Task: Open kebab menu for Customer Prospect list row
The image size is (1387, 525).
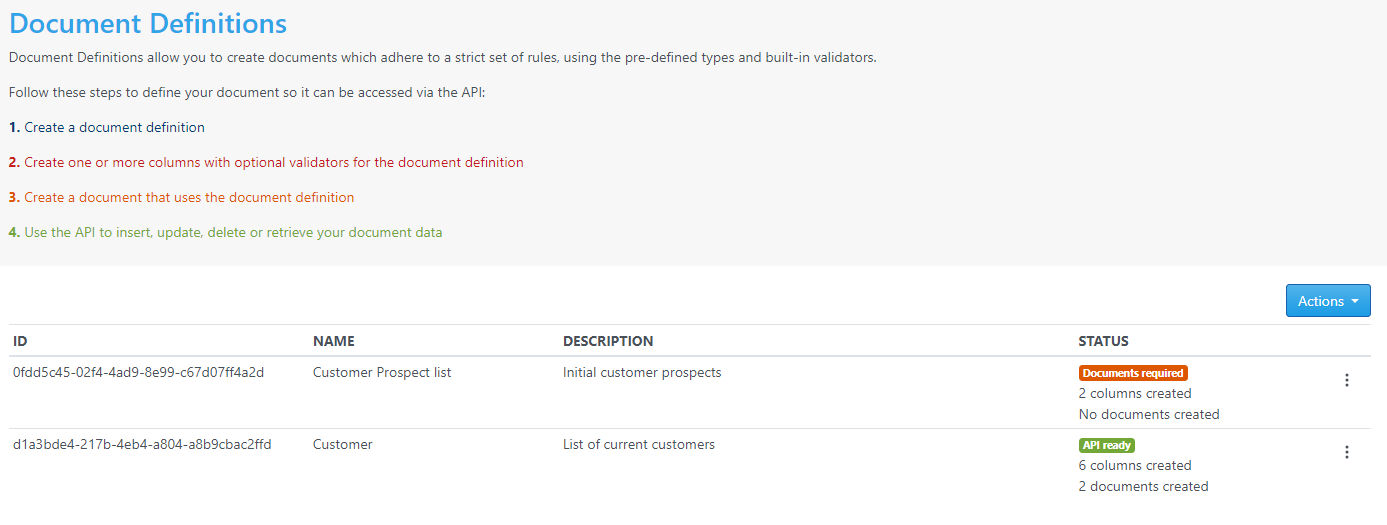Action: click(1347, 380)
